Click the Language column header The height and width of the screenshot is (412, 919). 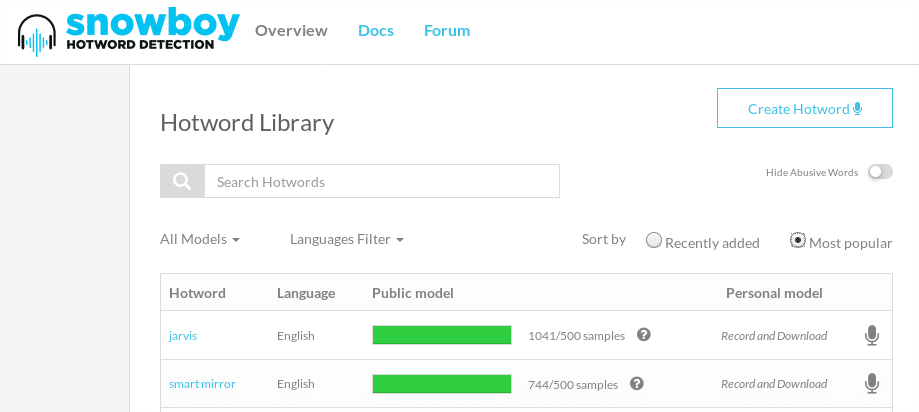tap(306, 293)
